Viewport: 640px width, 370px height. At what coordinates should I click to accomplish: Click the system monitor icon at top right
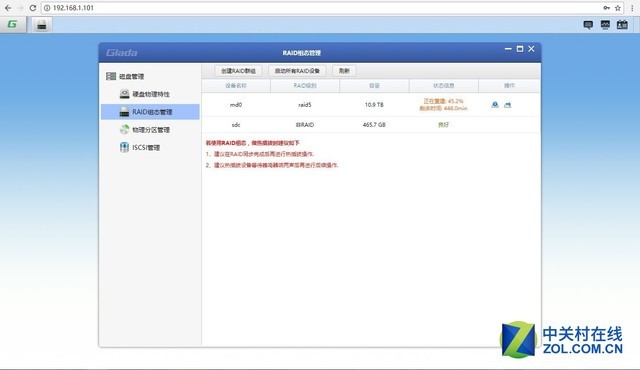pos(605,25)
